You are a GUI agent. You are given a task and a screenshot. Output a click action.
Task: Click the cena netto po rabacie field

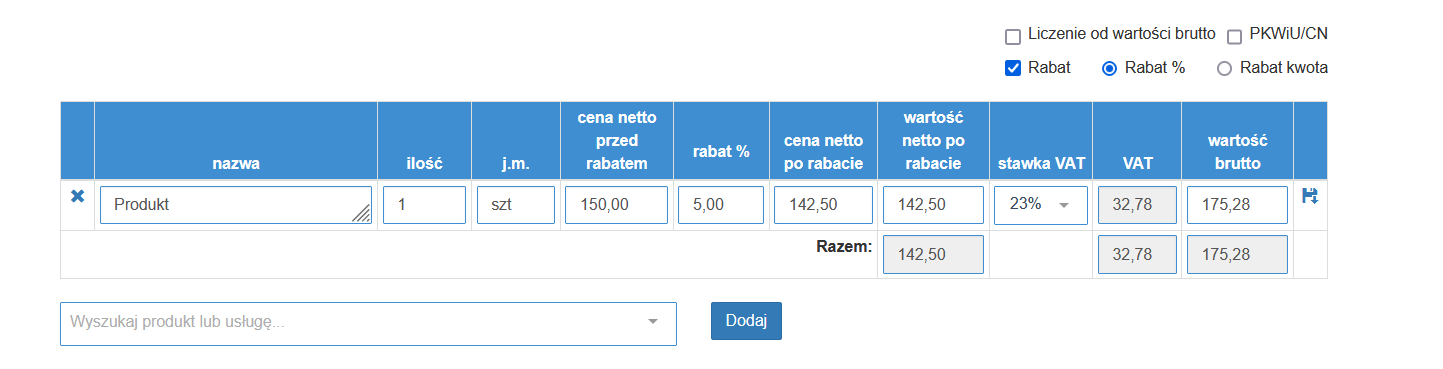point(823,205)
